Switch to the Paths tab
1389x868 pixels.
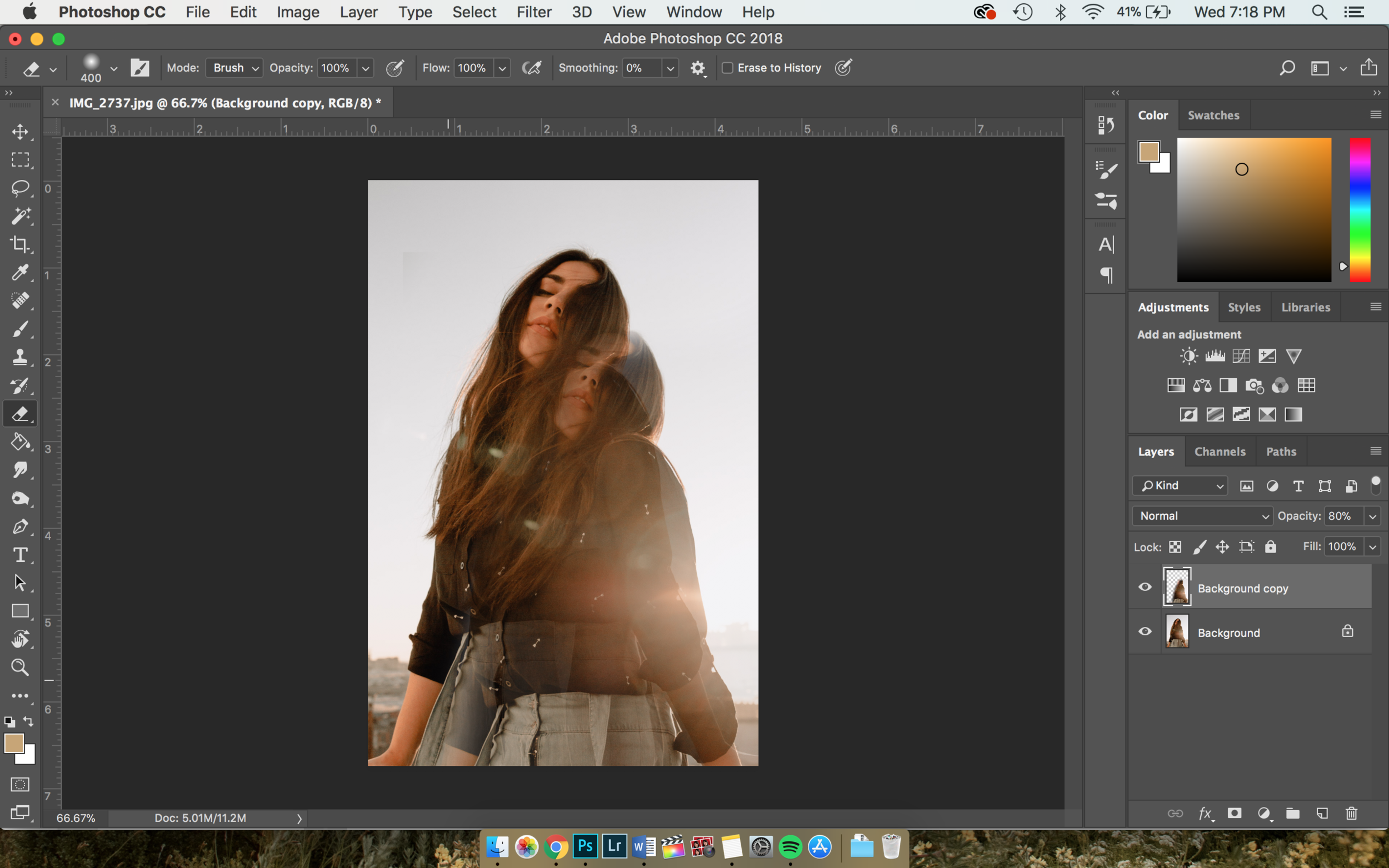[1281, 451]
